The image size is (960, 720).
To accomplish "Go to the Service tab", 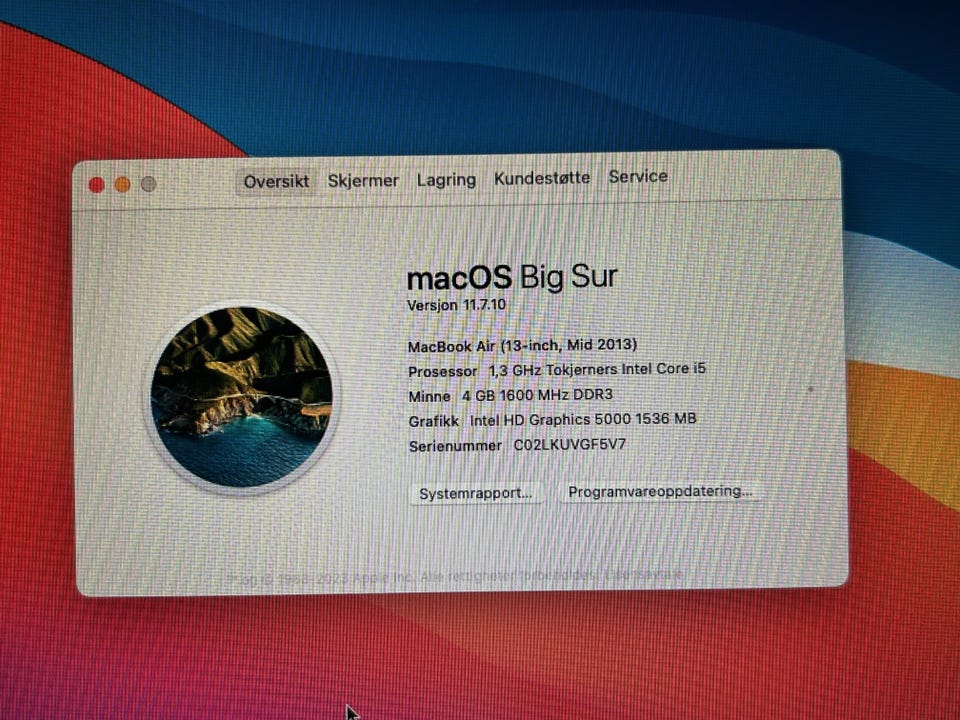I will 638,176.
